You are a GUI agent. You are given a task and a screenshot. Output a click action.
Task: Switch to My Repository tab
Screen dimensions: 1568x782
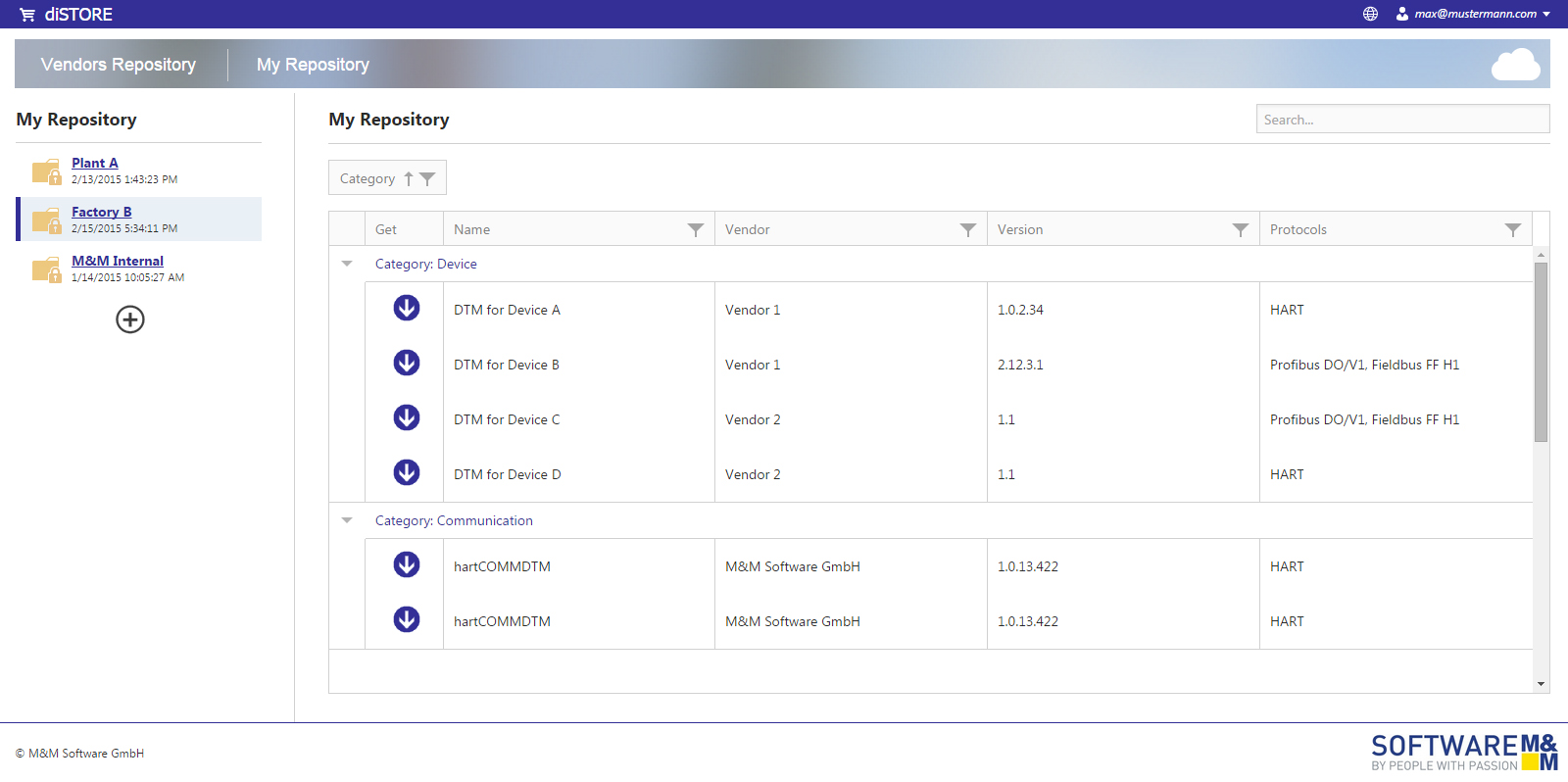tap(313, 65)
